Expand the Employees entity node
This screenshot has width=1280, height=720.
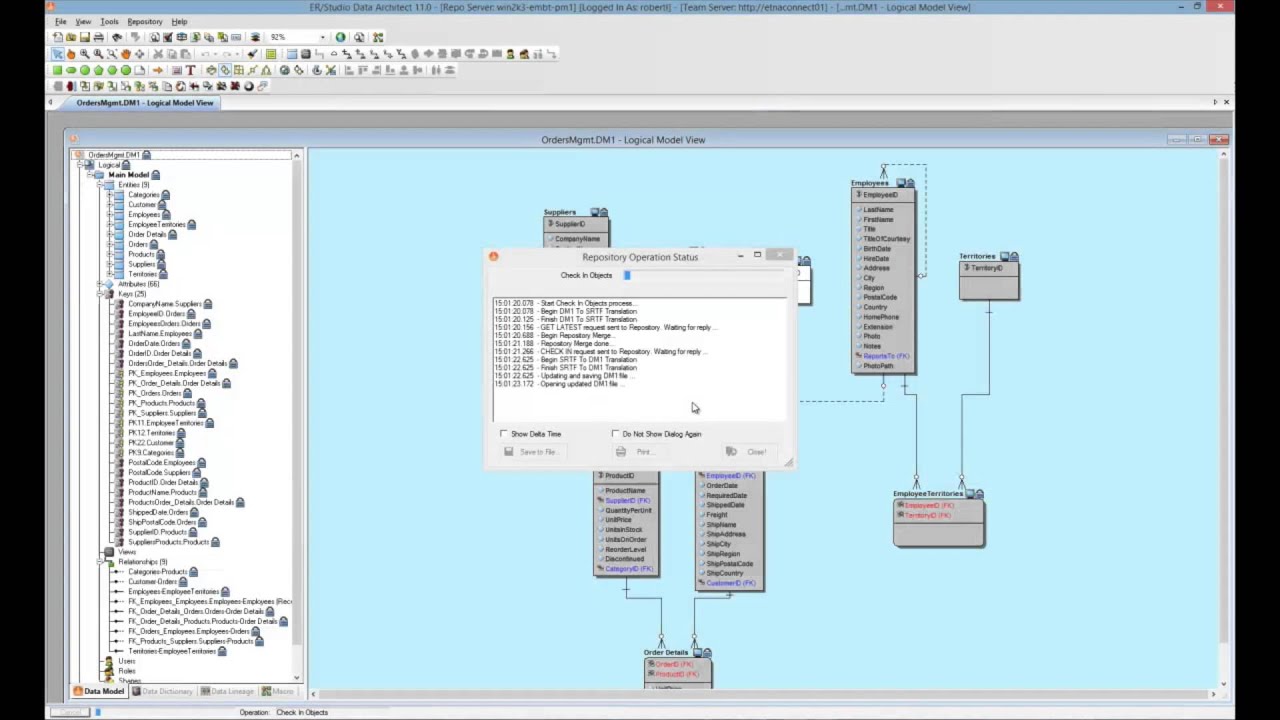coord(109,215)
